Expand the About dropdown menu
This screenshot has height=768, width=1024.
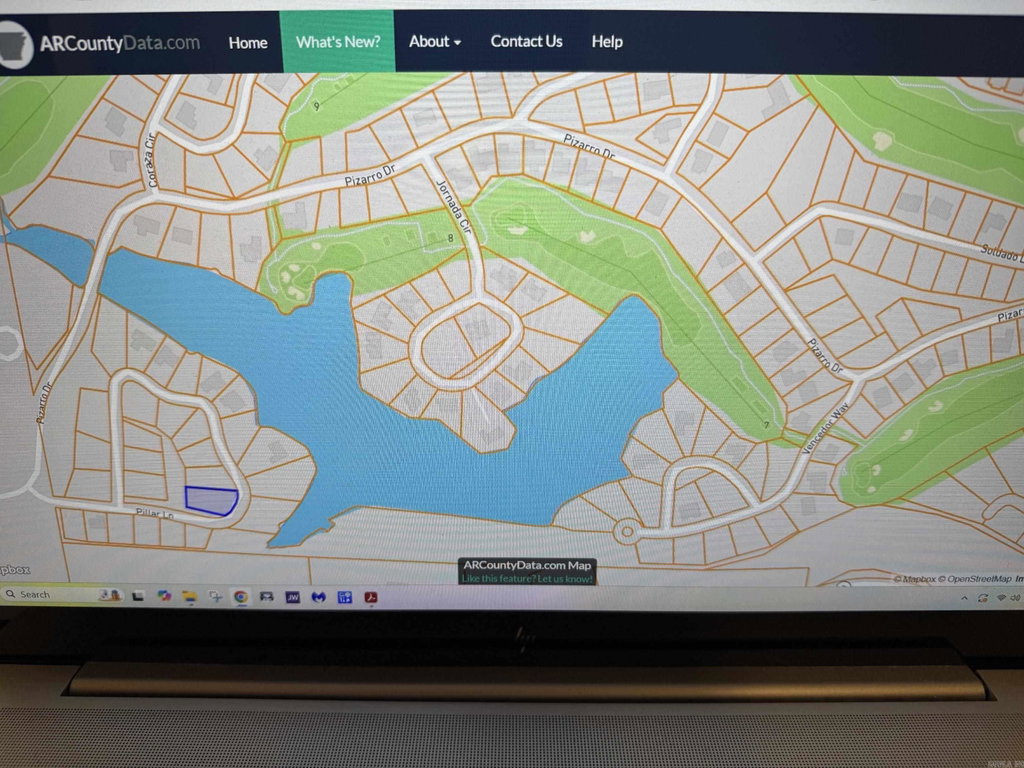pyautogui.click(x=435, y=42)
